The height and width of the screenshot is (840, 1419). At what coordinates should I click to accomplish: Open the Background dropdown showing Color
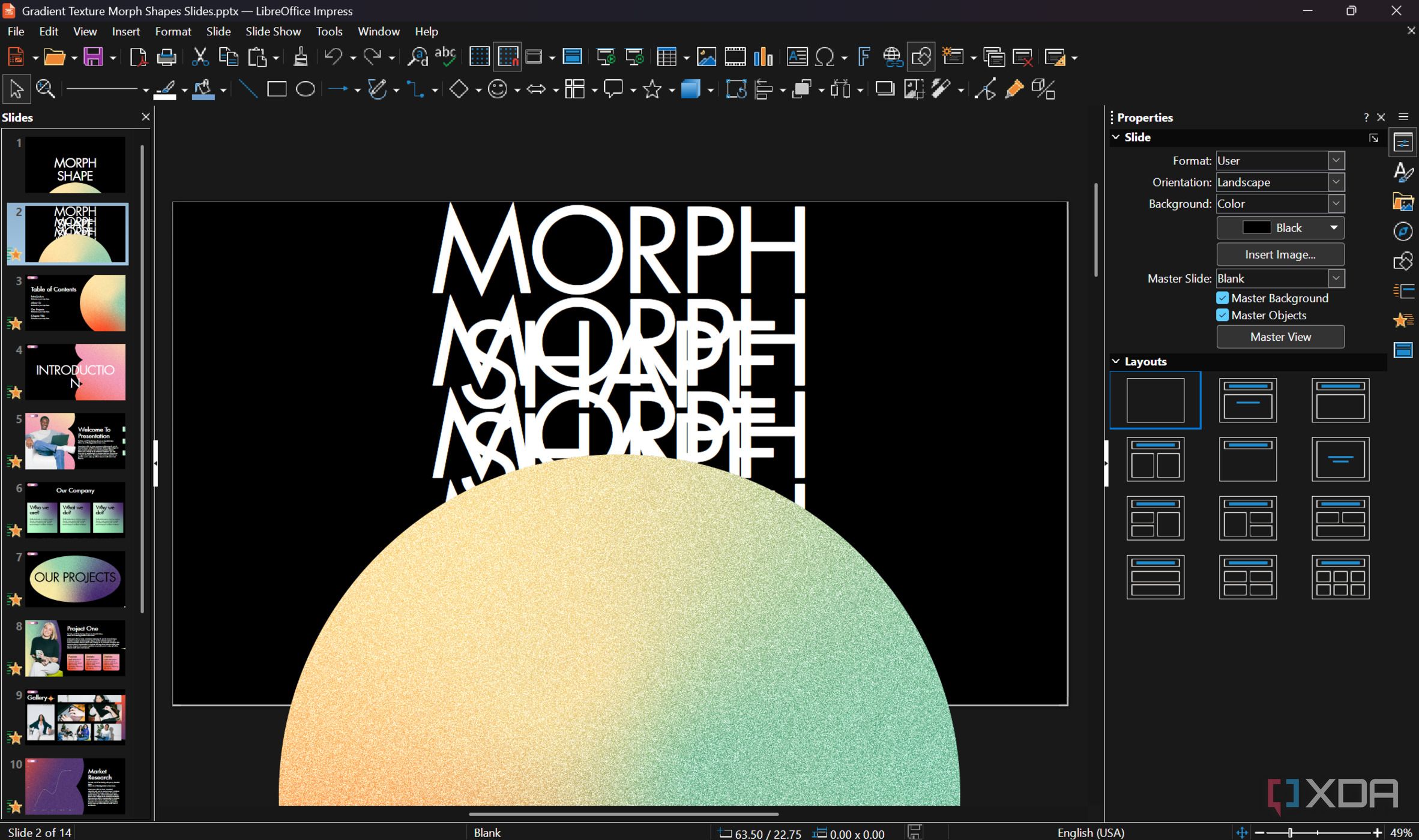1280,204
